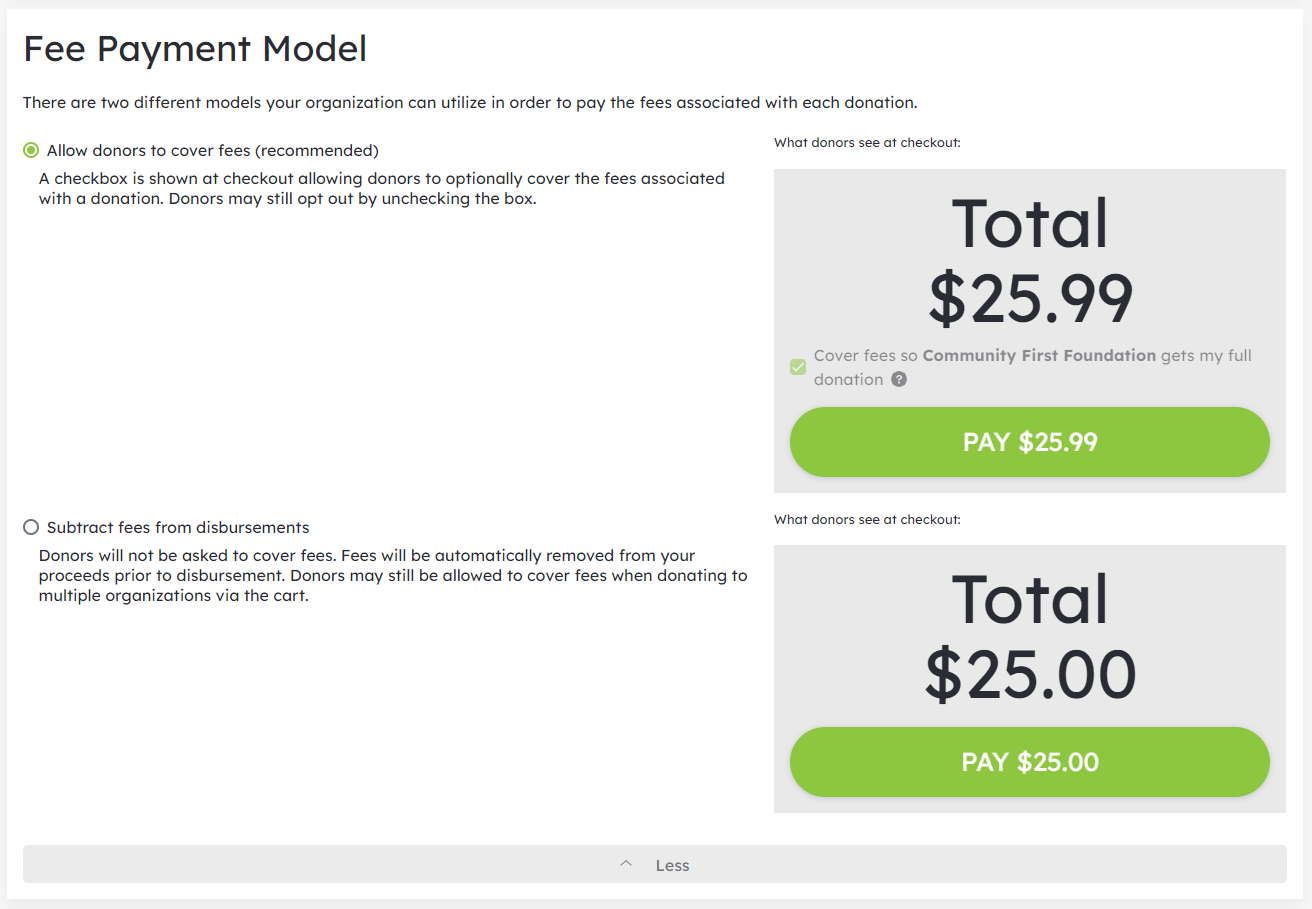The image size is (1312, 909).
Task: Click the first 'What donors see at checkout' caption
Action: [x=867, y=143]
